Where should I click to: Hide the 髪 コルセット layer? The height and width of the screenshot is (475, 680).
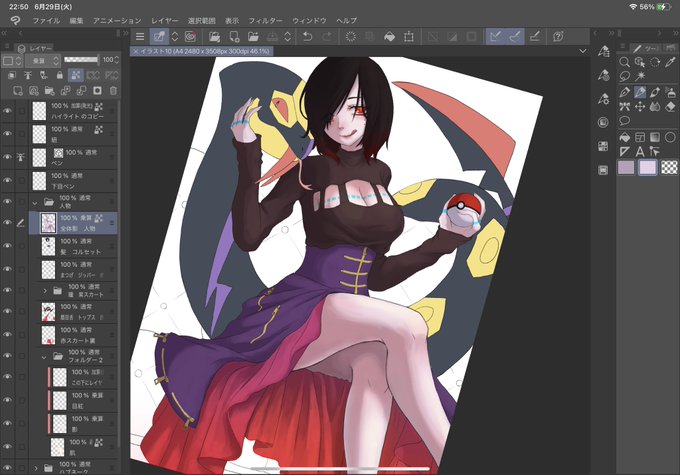tap(7, 246)
